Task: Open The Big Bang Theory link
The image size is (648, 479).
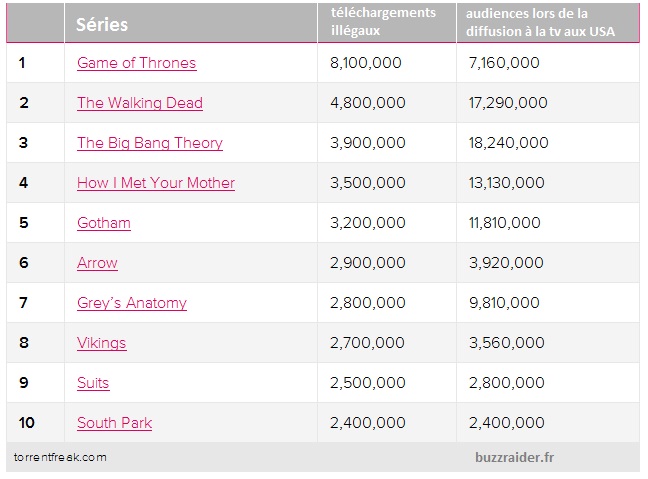Action: pyautogui.click(x=149, y=143)
